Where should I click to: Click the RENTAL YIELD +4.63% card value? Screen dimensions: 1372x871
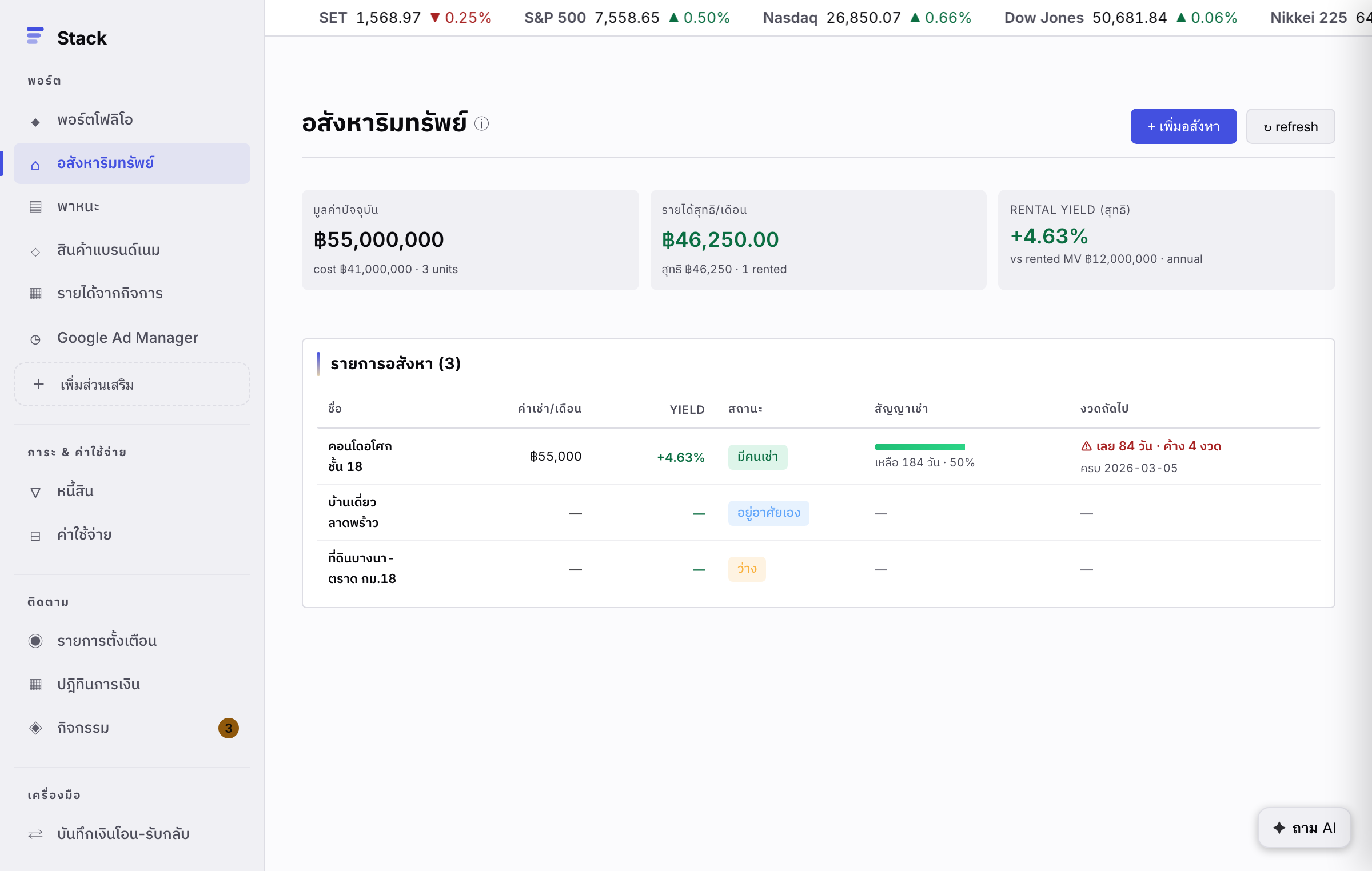coord(1049,236)
